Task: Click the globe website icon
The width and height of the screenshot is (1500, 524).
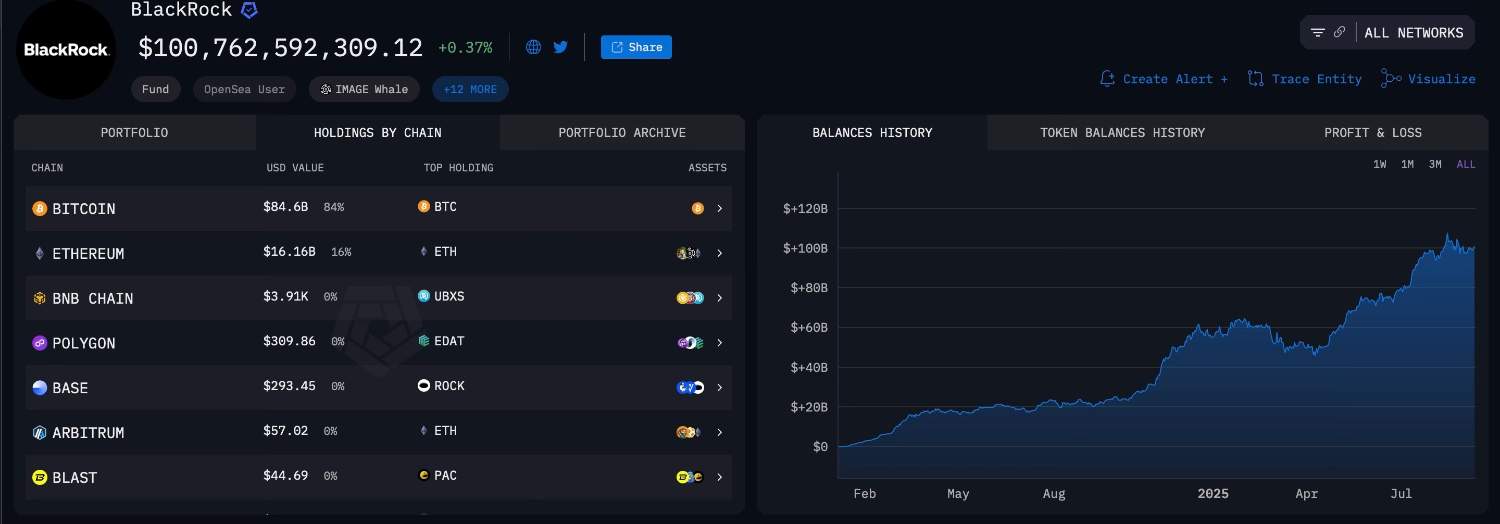Action: coord(533,47)
